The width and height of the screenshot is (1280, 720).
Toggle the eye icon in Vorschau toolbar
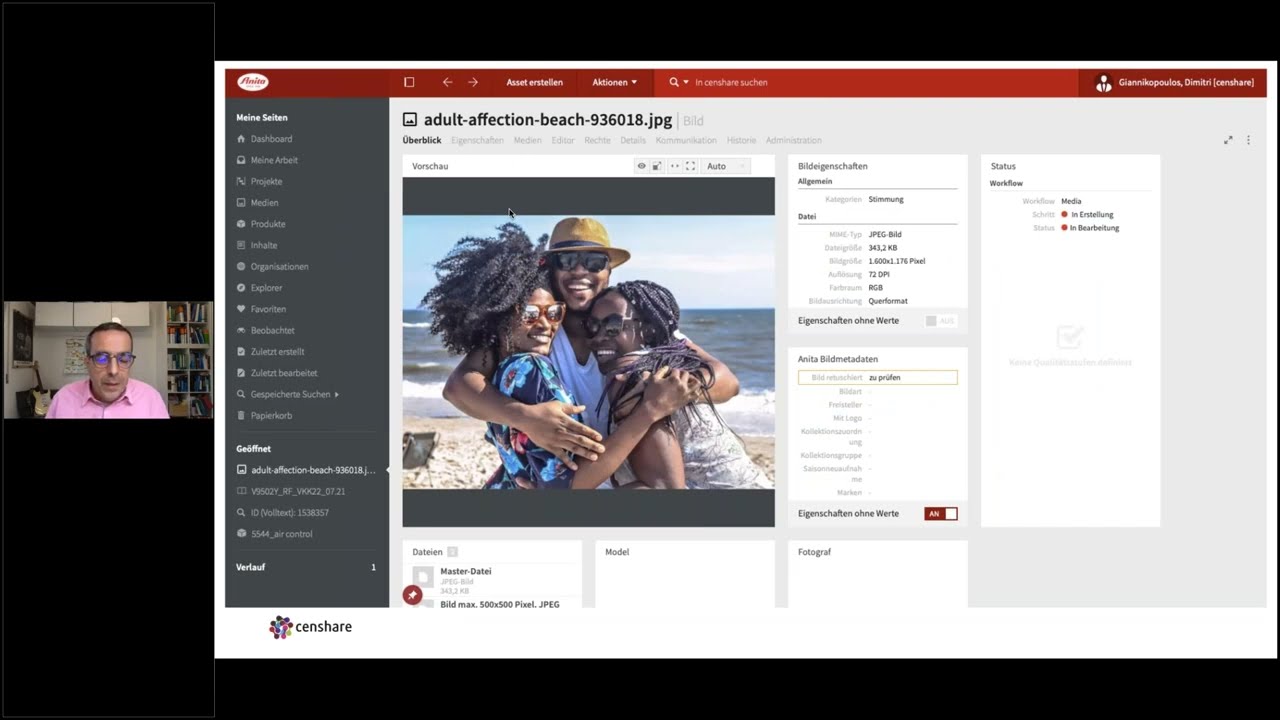(641, 166)
